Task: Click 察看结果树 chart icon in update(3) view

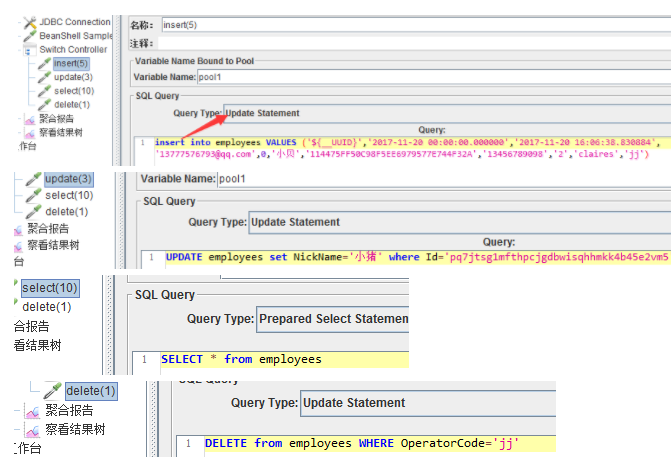Action: (18, 247)
